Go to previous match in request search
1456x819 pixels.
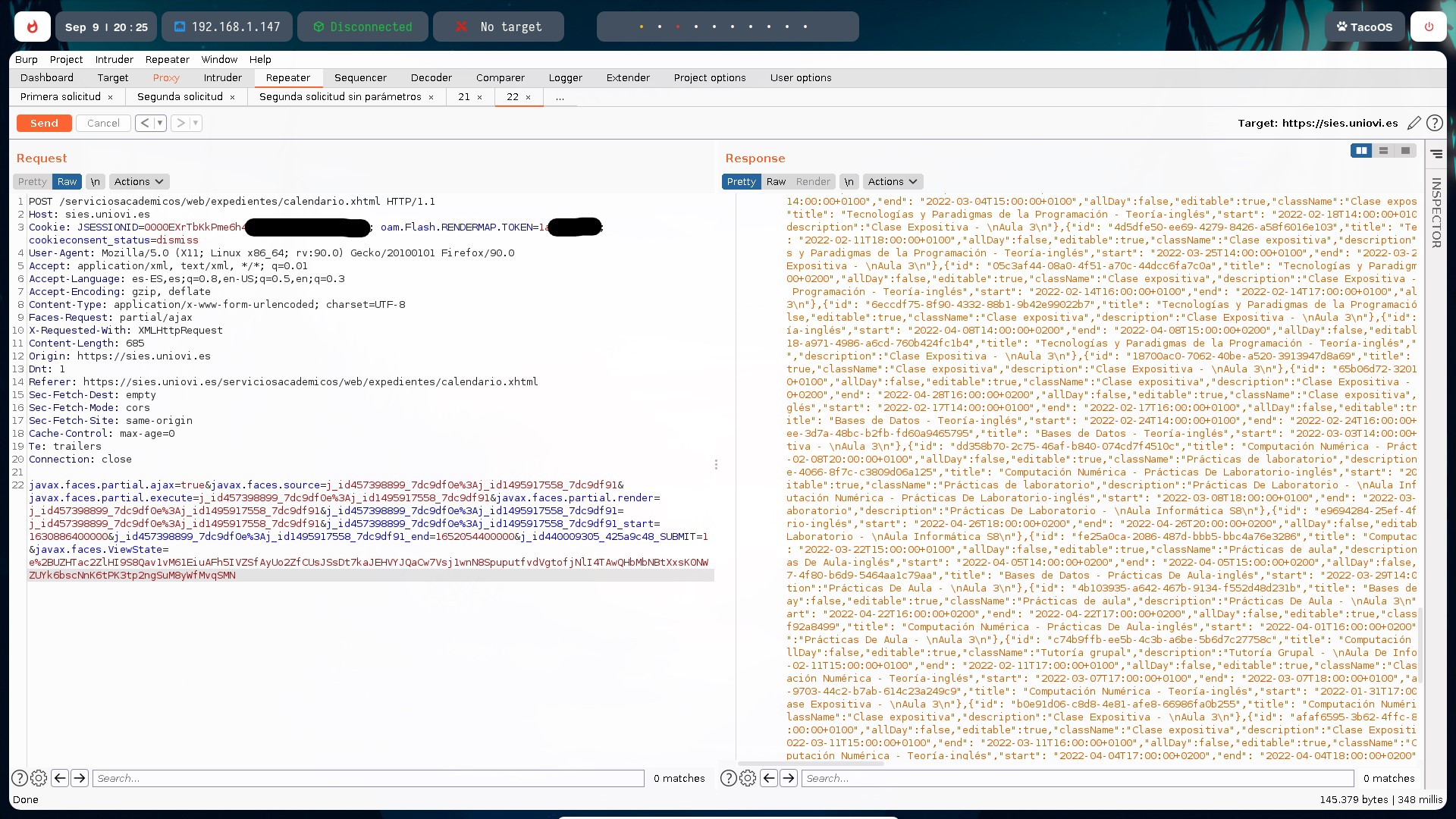tap(60, 778)
